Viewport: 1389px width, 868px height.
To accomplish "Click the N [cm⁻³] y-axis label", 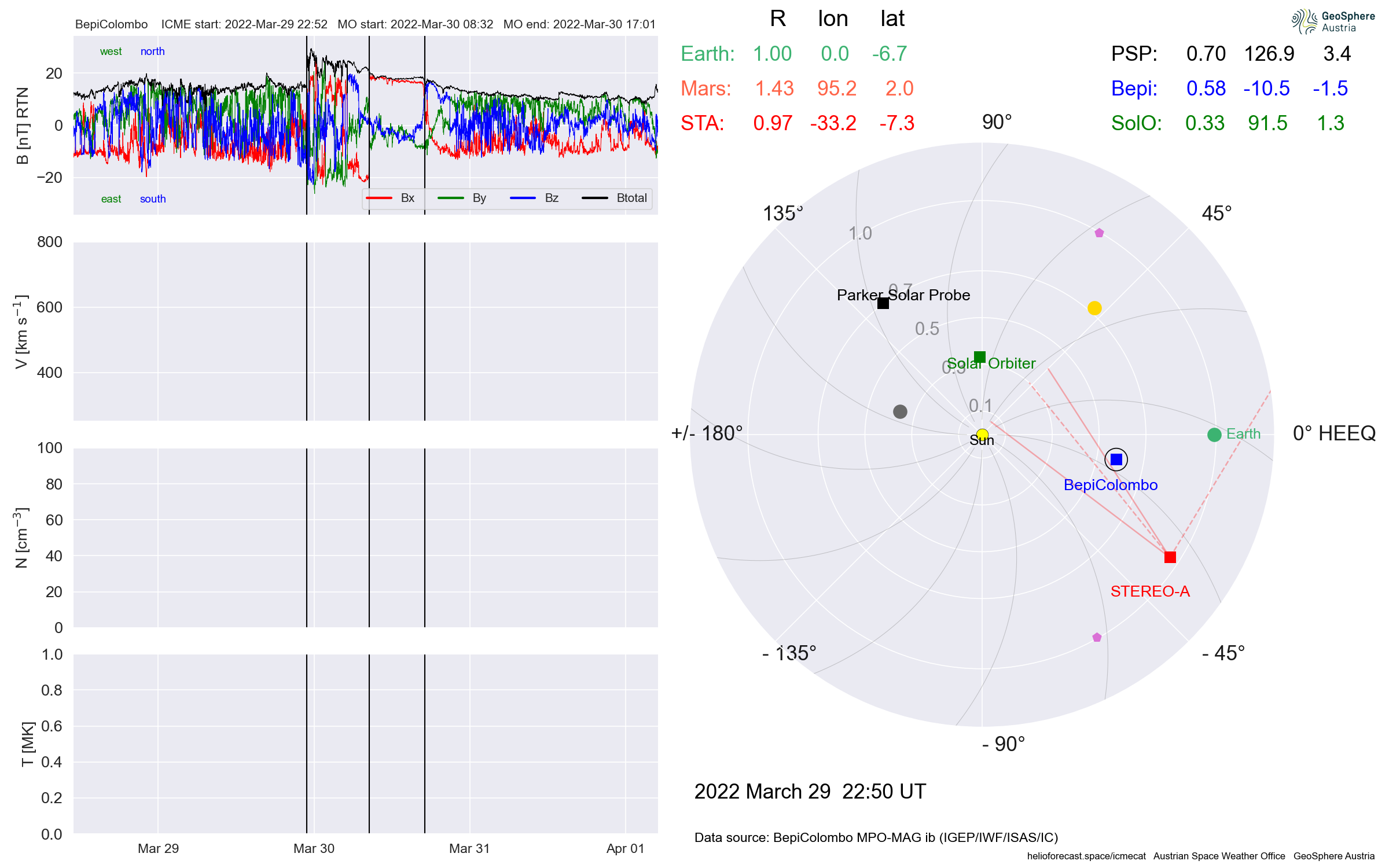I will point(21,538).
